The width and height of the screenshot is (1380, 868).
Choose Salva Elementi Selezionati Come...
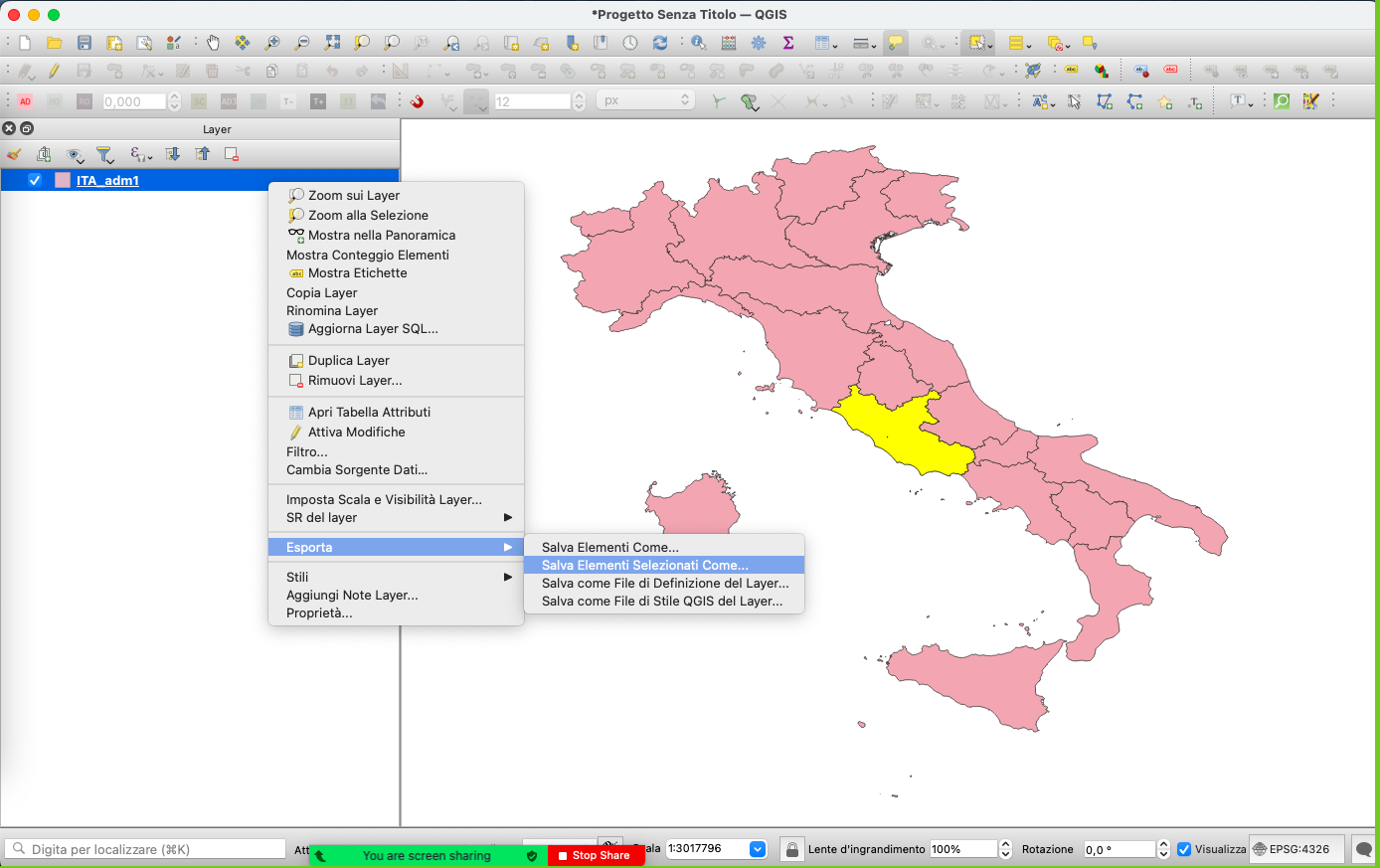(644, 565)
